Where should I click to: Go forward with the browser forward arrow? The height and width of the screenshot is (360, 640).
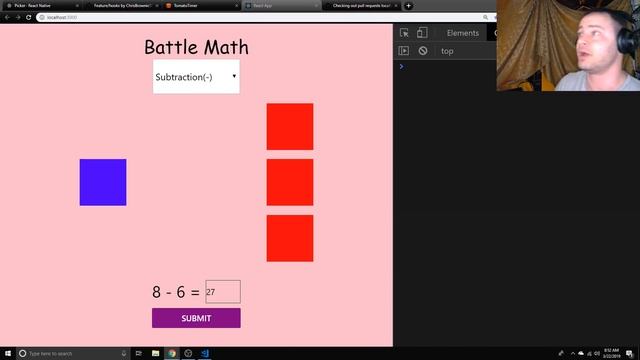pyautogui.click(x=18, y=17)
